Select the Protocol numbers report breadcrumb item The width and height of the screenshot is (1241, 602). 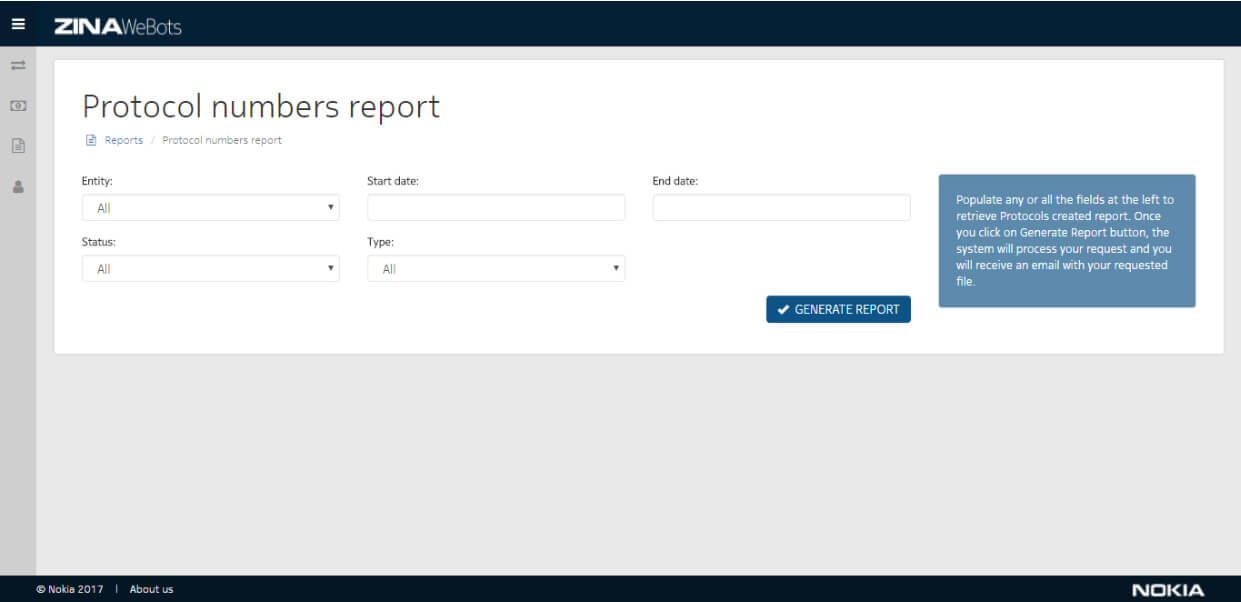(222, 140)
